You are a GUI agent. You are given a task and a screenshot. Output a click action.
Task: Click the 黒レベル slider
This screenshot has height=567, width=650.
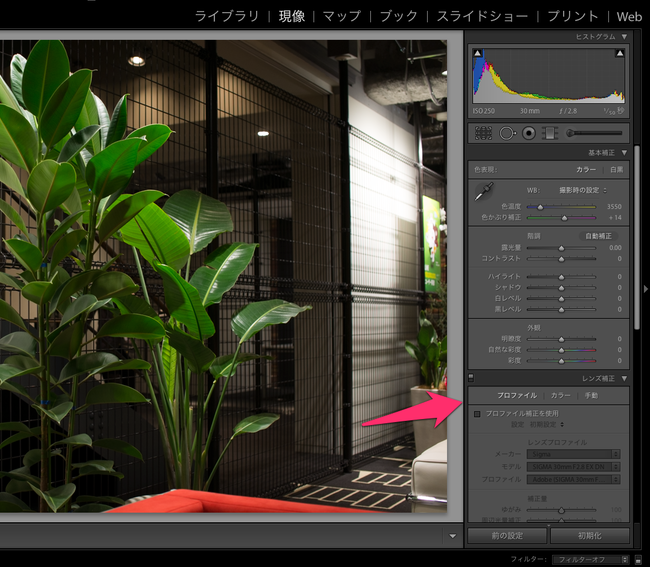(x=561, y=309)
